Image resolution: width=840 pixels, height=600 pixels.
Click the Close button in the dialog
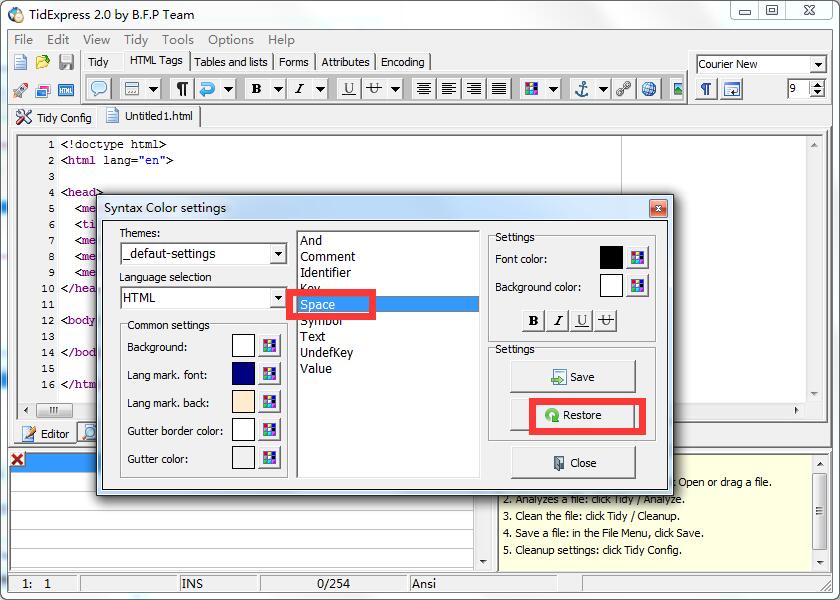point(574,462)
